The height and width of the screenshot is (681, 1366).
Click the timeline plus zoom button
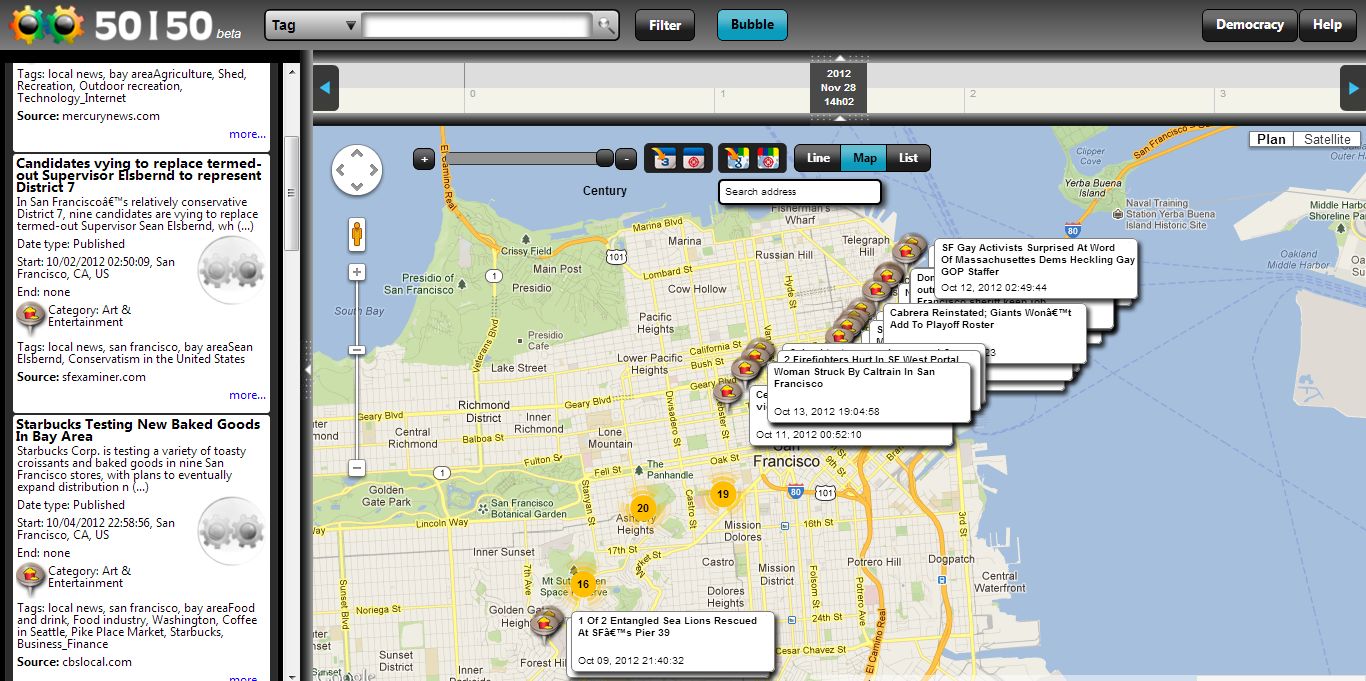tap(424, 158)
